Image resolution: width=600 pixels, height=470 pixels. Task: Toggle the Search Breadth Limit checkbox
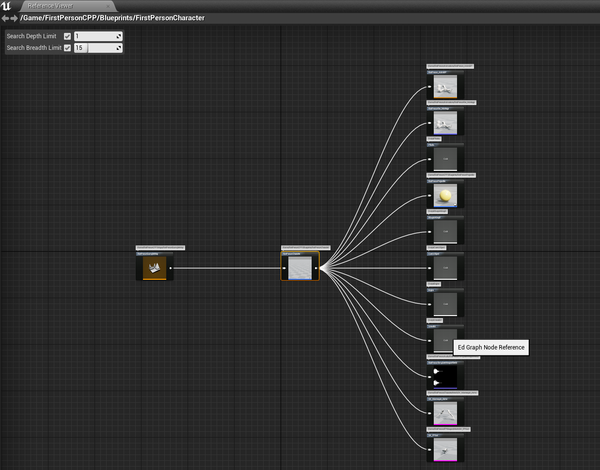tap(67, 47)
